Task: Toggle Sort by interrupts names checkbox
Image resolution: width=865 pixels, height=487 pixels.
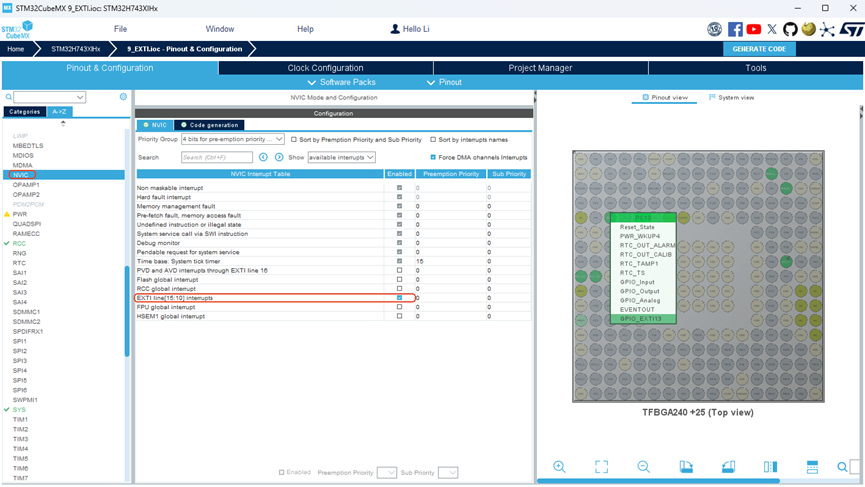Action: pos(433,140)
